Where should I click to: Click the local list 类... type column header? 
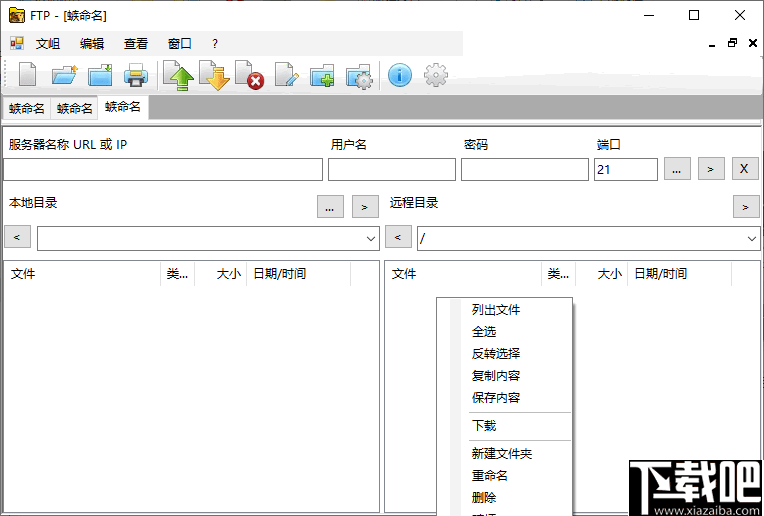point(177,274)
